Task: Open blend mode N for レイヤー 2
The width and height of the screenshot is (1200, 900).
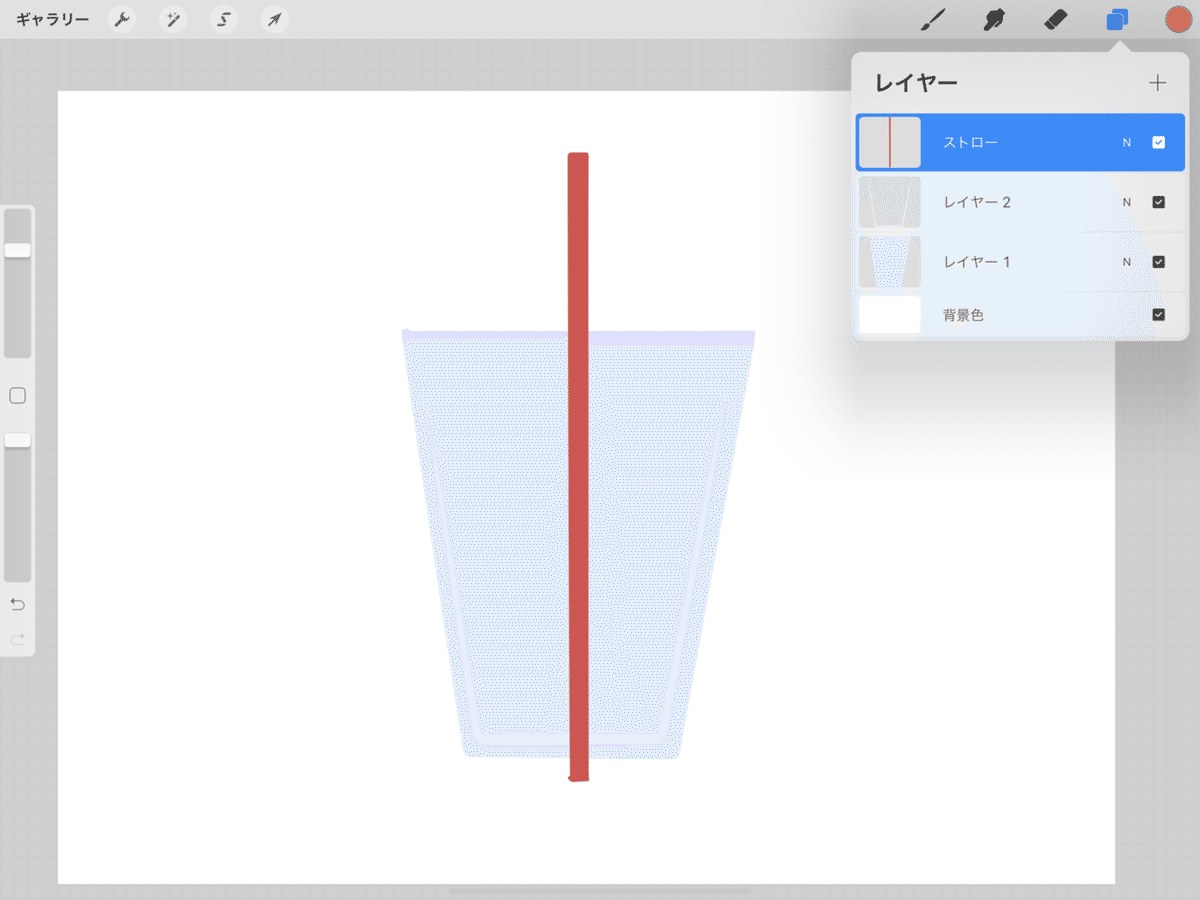Action: point(1127,203)
